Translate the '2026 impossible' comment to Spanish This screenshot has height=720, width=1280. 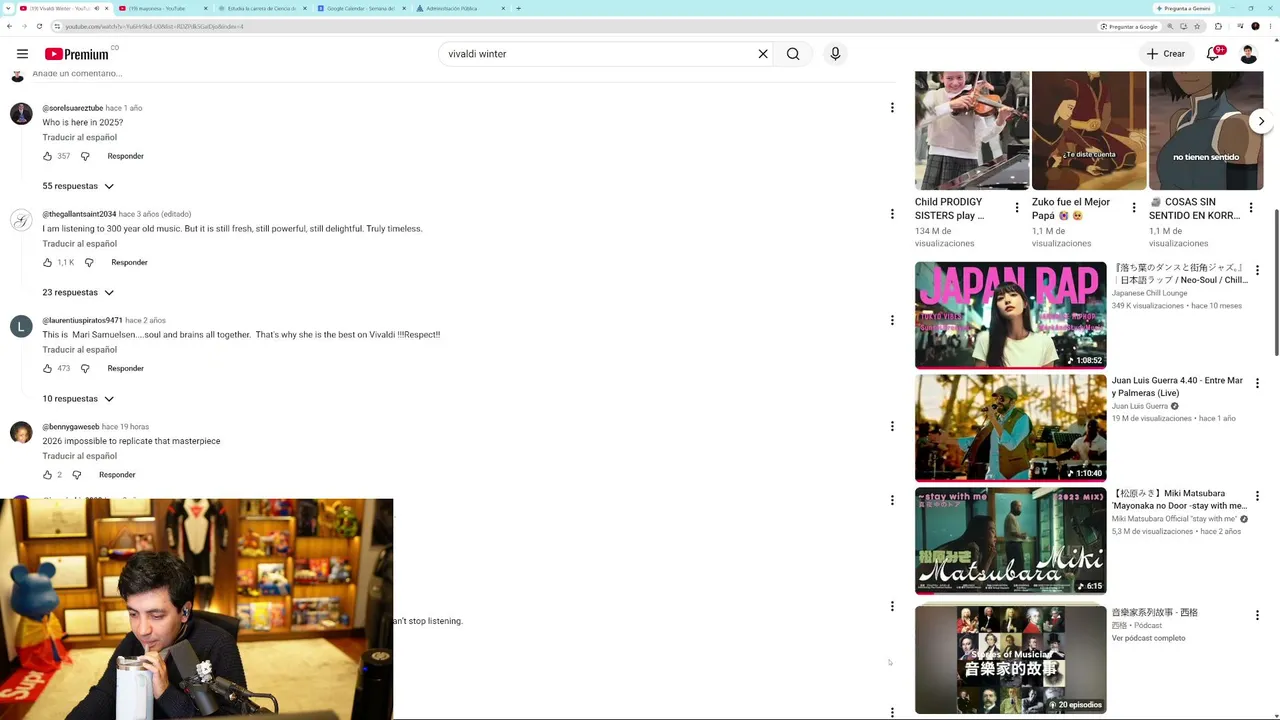pos(80,456)
